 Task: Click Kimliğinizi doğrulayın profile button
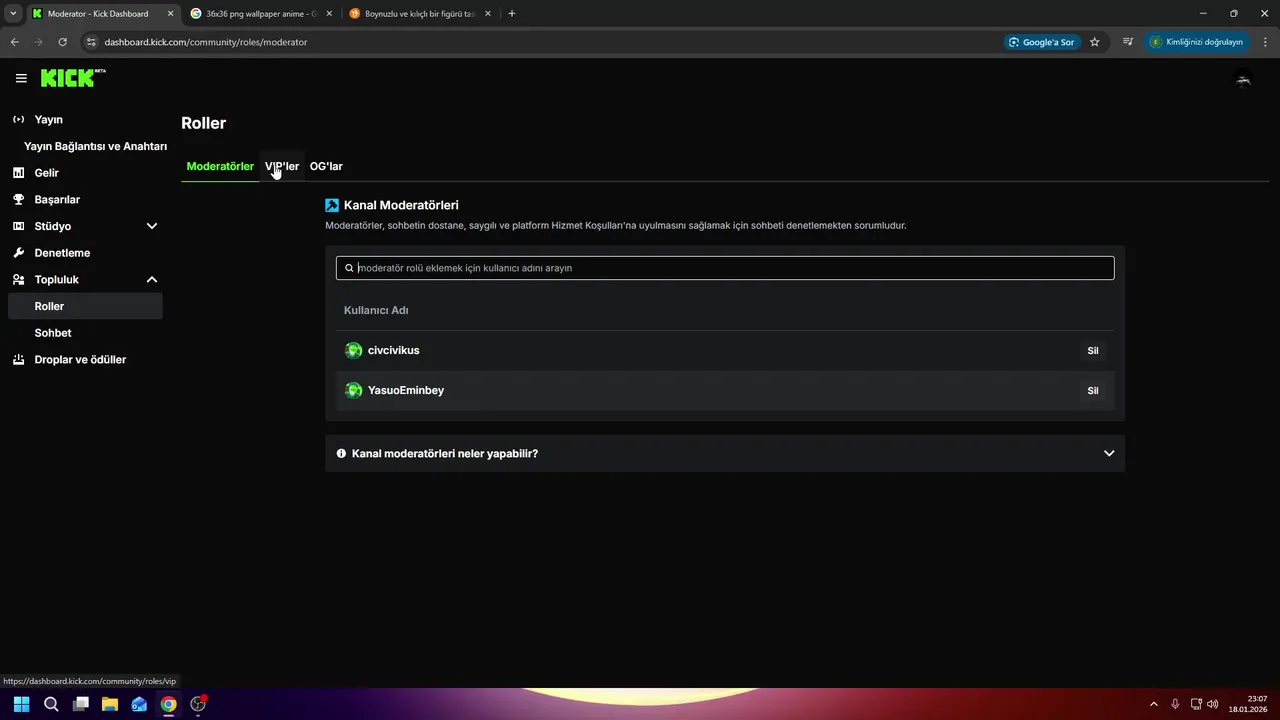(1197, 42)
